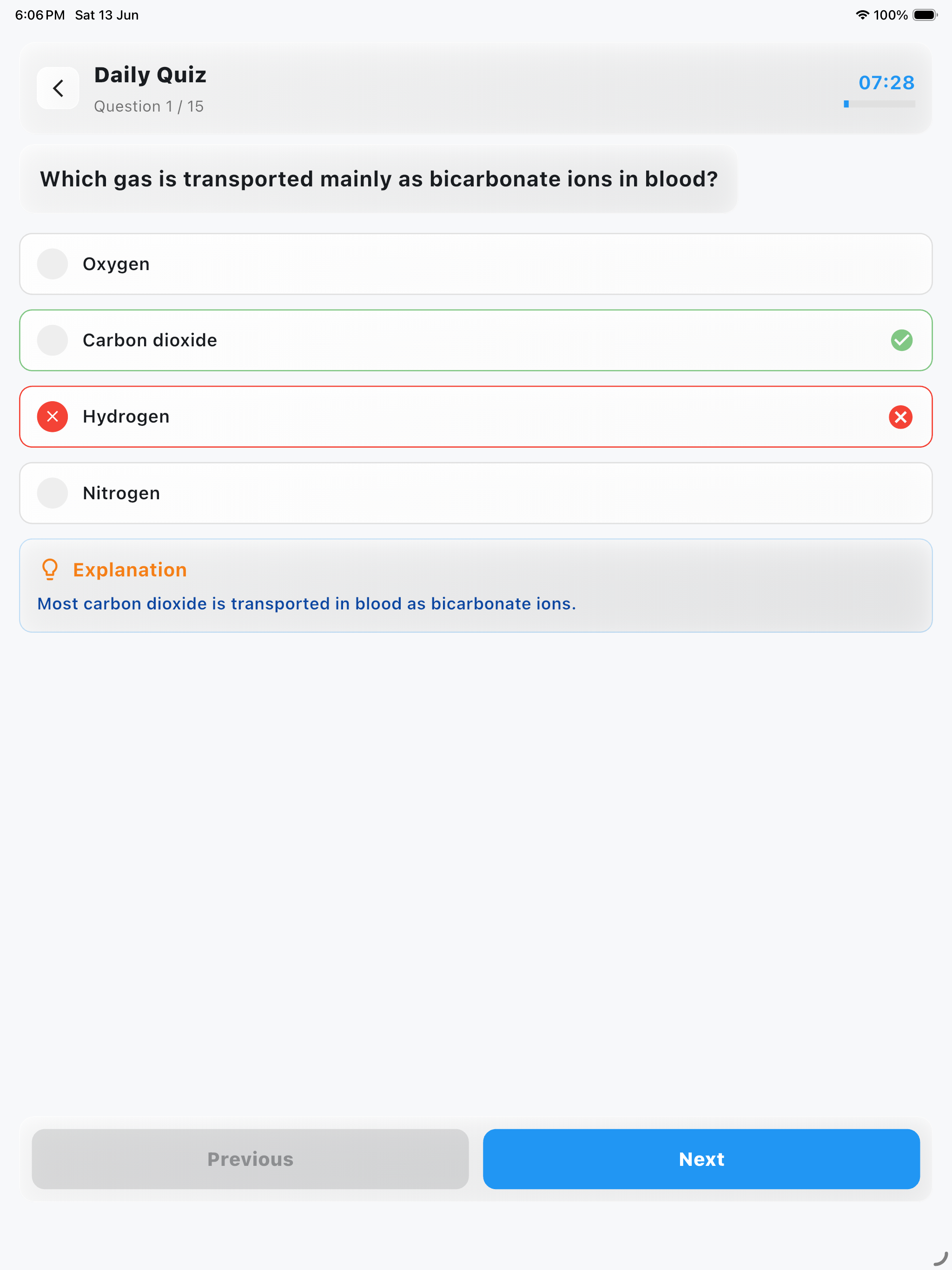The height and width of the screenshot is (1270, 952).
Task: Click the red Hydrogen radio circle
Action: [x=52, y=417]
